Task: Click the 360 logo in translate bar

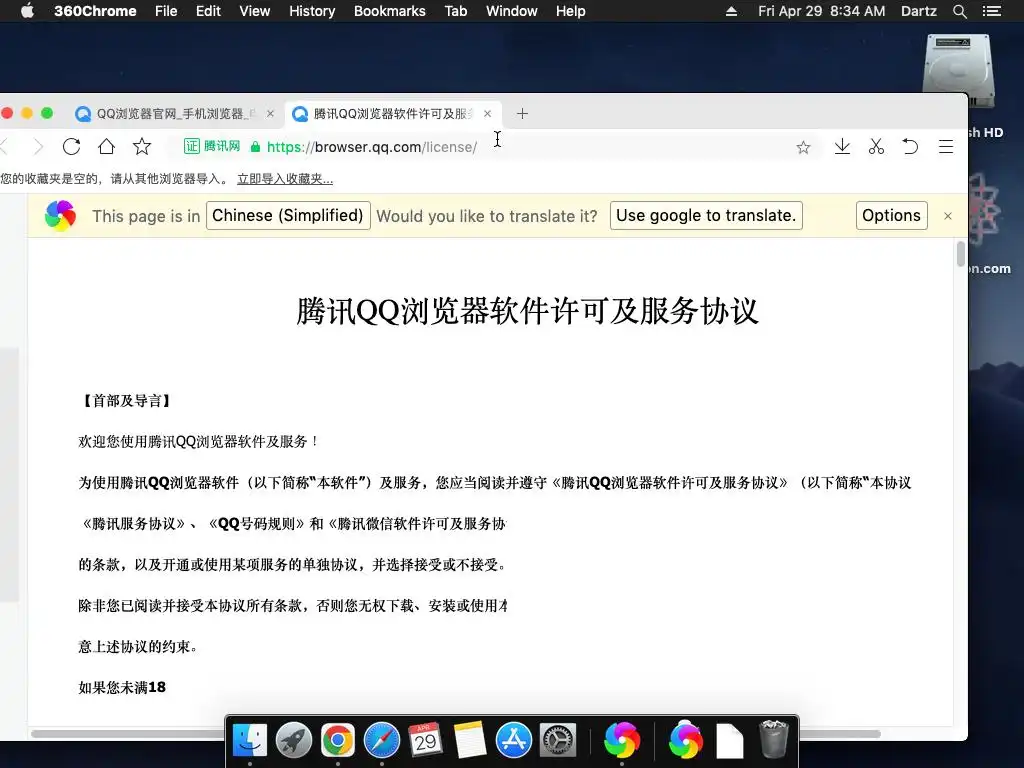Action: click(x=60, y=216)
